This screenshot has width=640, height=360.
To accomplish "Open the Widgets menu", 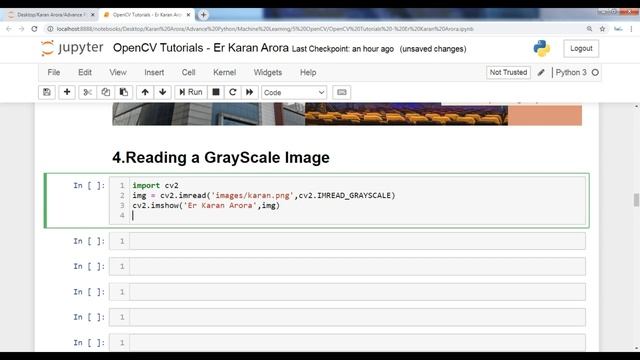I will 268,72.
